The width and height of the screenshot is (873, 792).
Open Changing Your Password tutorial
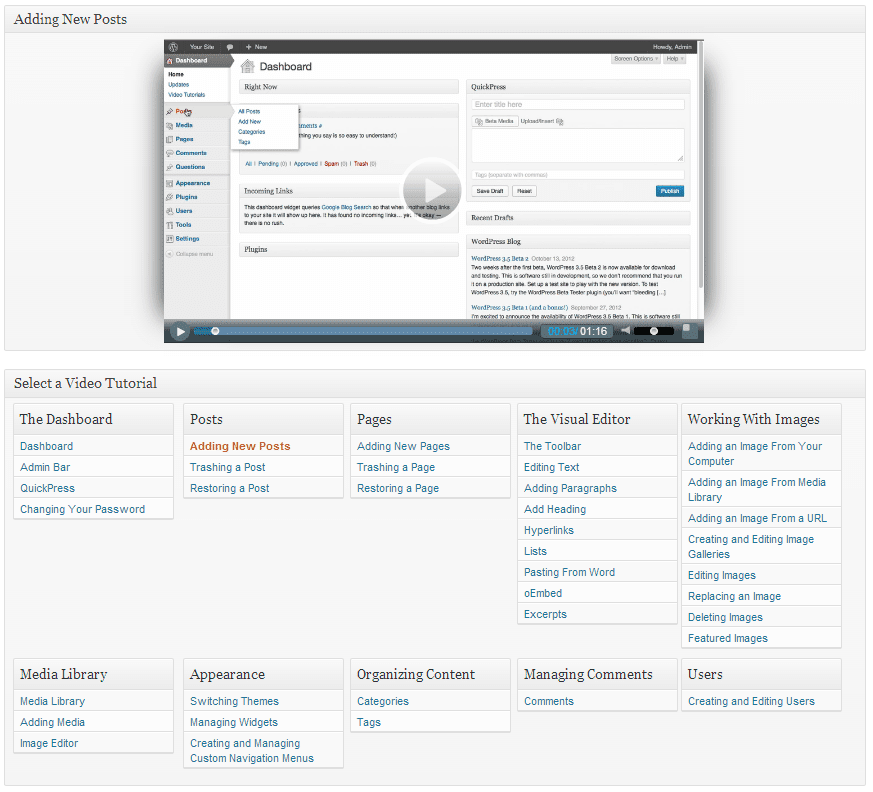[x=82, y=510]
